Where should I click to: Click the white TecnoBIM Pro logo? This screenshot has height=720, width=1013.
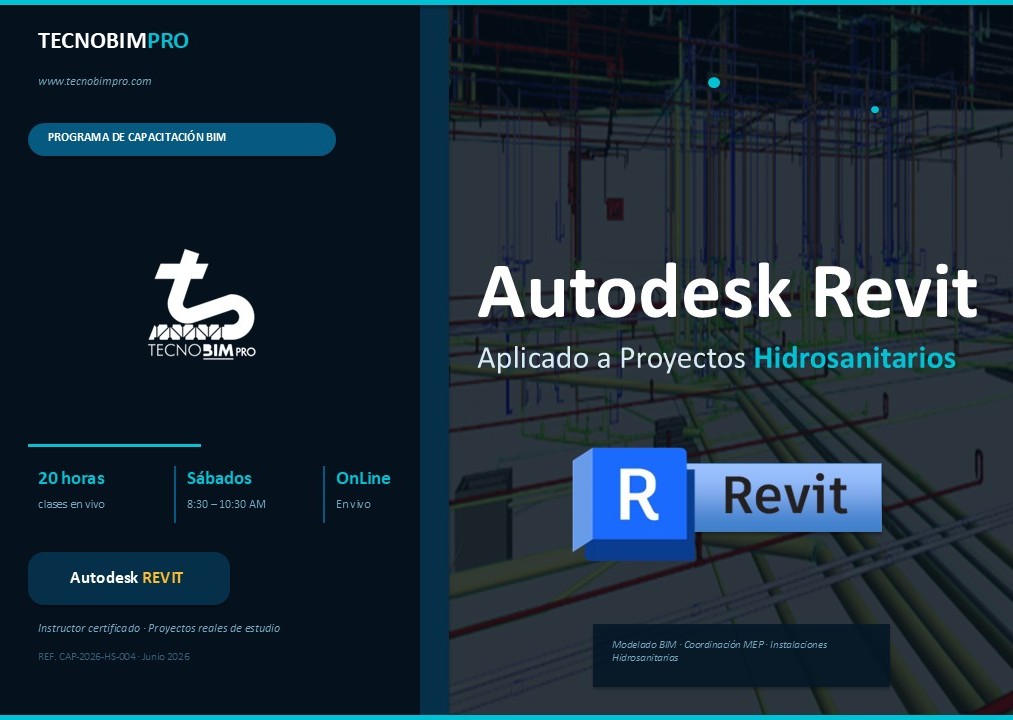202,304
